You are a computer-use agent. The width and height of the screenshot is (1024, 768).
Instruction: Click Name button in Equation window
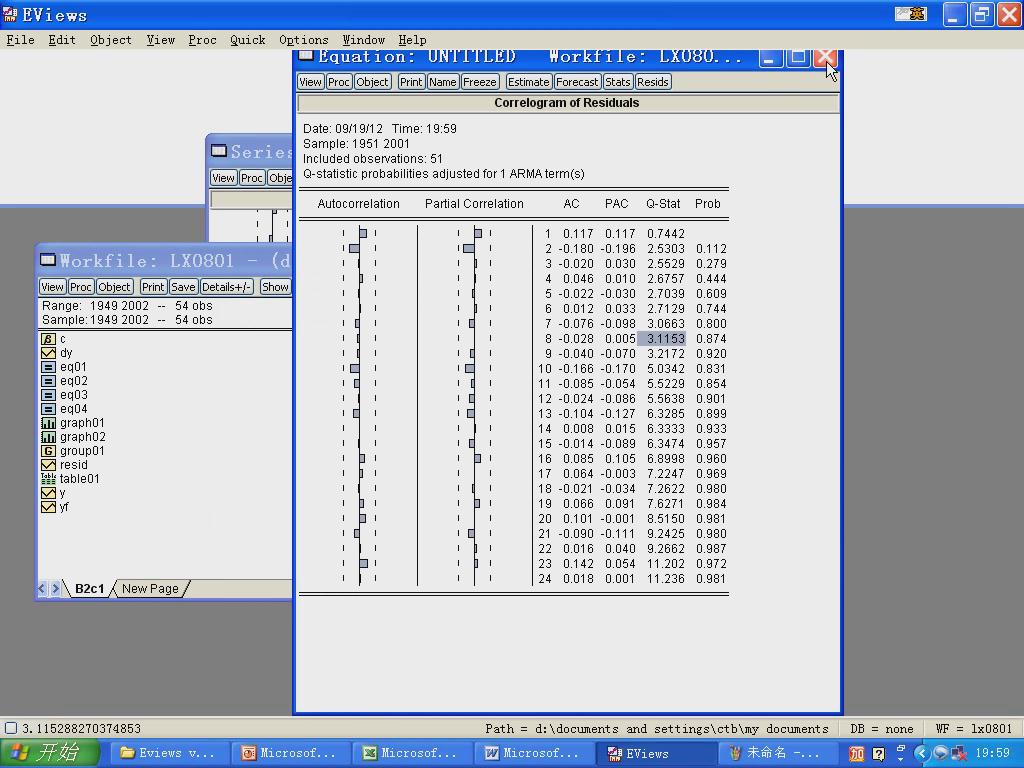pyautogui.click(x=442, y=82)
